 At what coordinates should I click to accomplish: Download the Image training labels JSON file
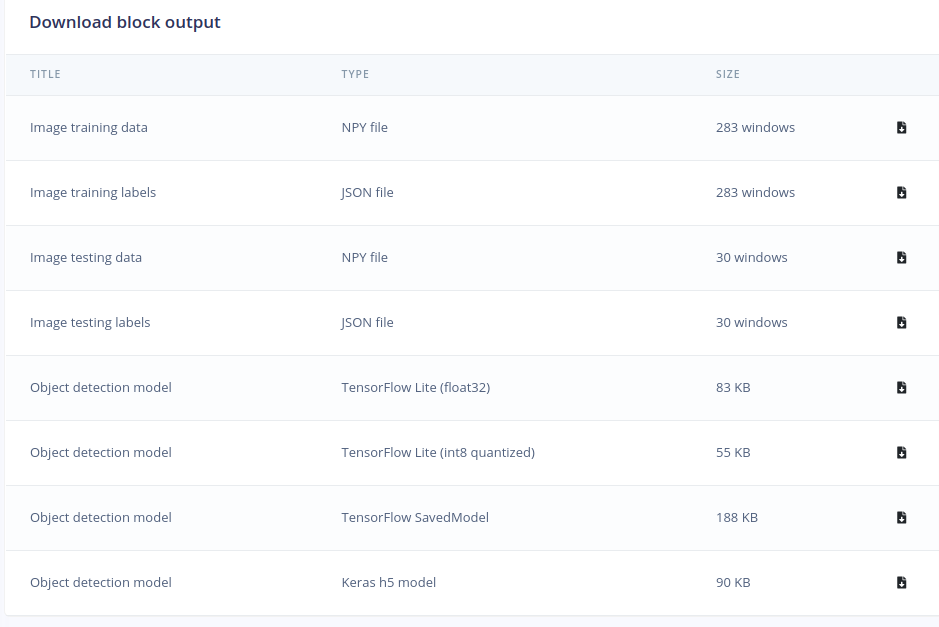pyautogui.click(x=901, y=192)
